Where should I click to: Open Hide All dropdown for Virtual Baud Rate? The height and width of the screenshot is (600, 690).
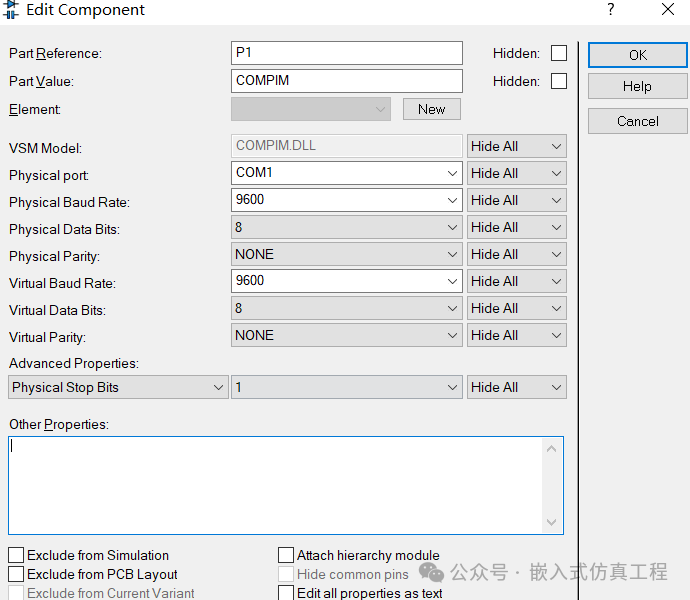click(517, 281)
